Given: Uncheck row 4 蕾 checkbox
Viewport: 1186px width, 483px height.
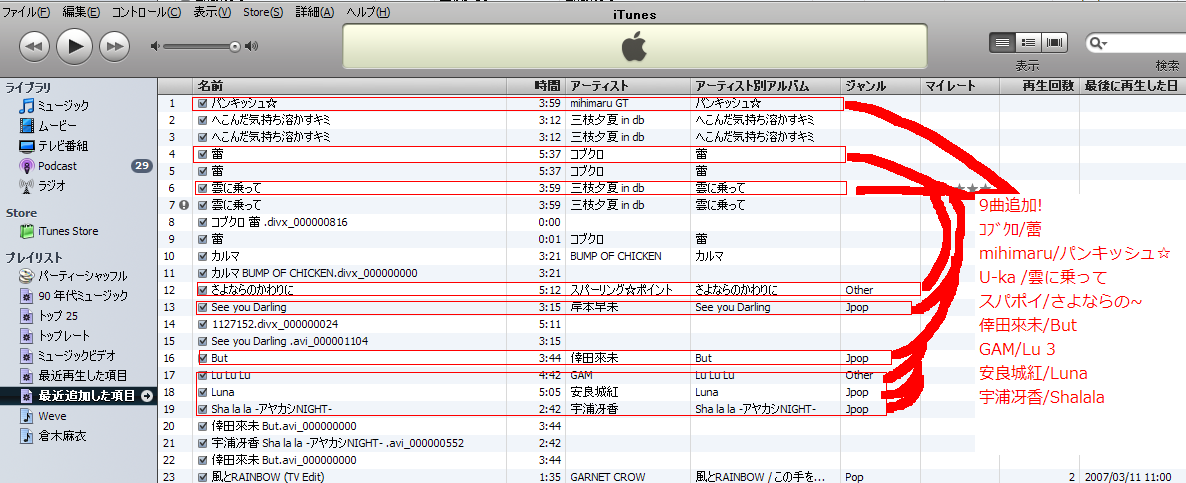Looking at the screenshot, I should [x=202, y=154].
